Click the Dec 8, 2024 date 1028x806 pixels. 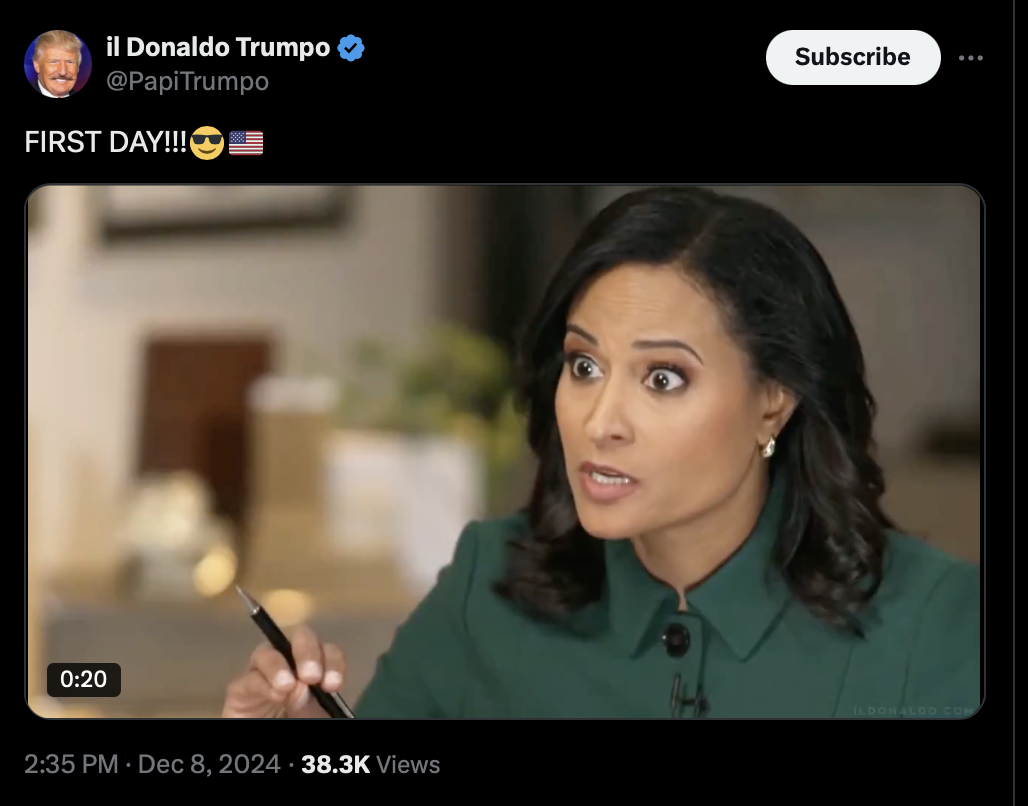(x=209, y=764)
